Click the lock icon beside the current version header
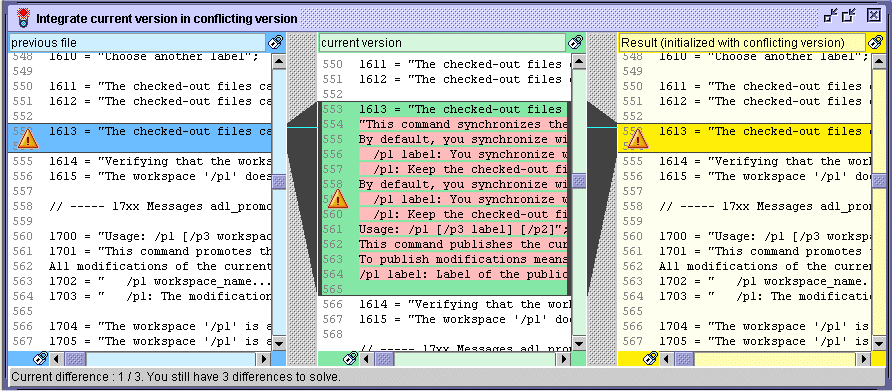893x391 pixels. point(576,42)
